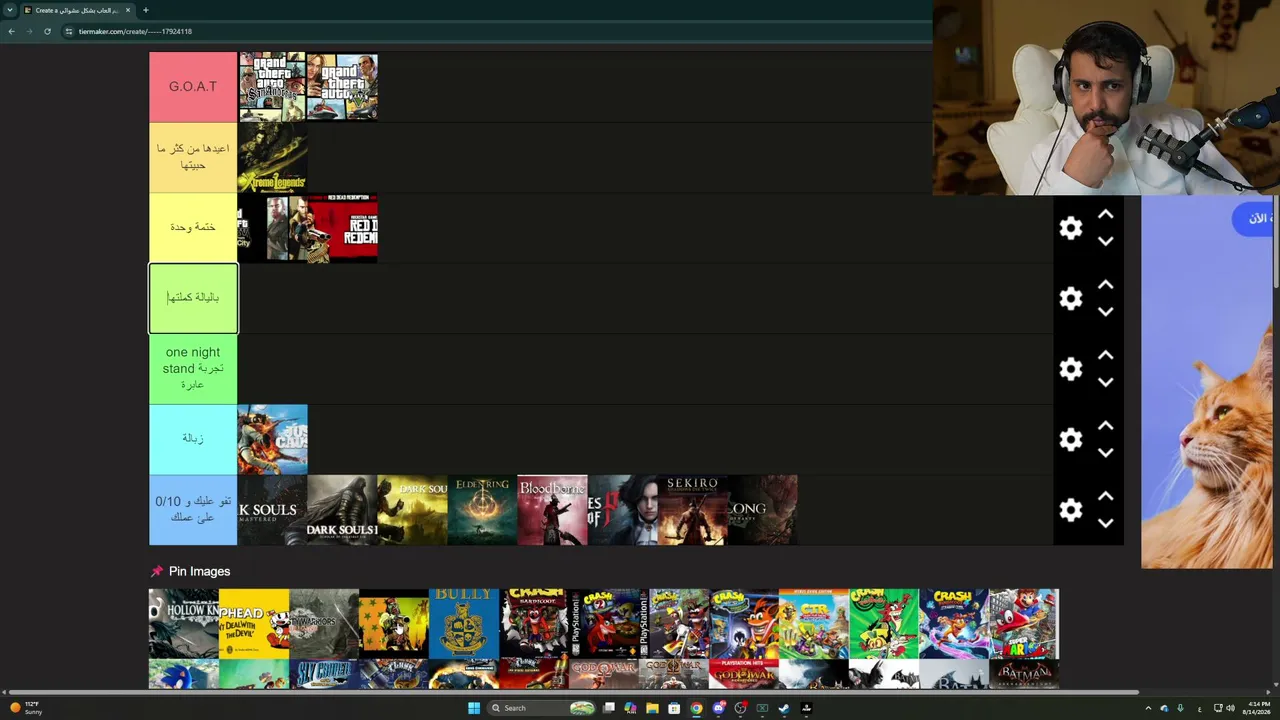Pick the Hollow Knight image from the pool
This screenshot has height=720, width=1280.
pyautogui.click(x=184, y=623)
